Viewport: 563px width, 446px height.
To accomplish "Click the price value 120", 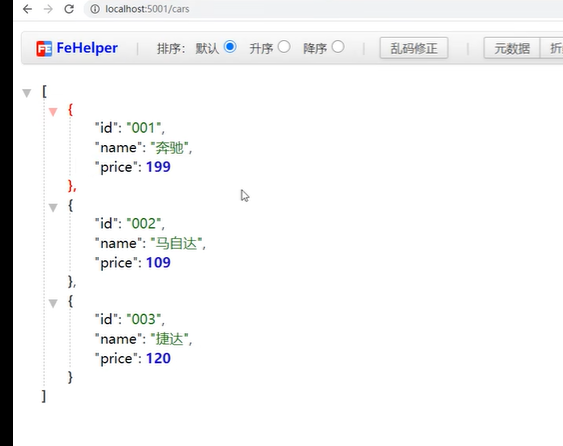I will (x=158, y=358).
